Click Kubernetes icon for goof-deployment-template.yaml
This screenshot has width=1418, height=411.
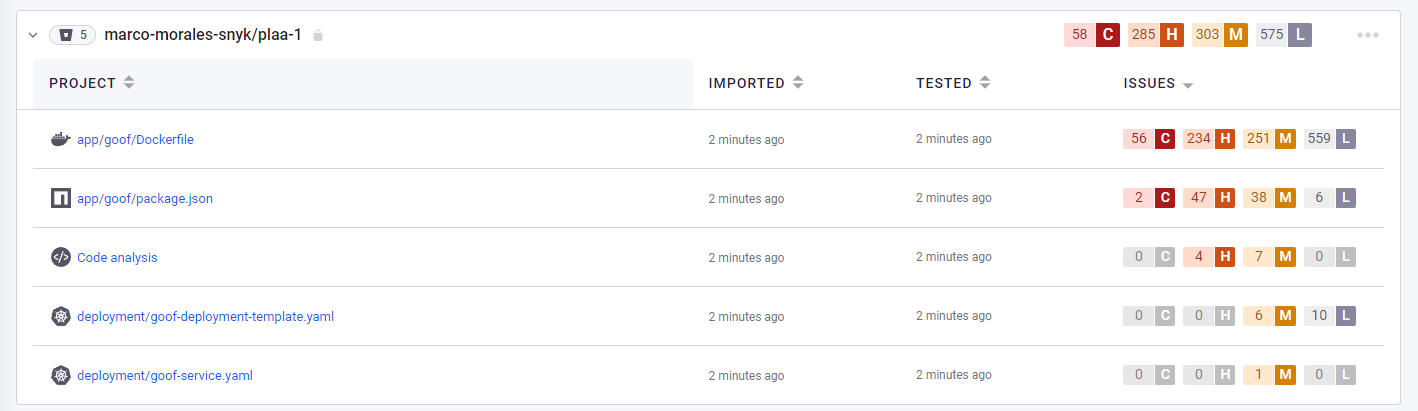pyautogui.click(x=61, y=316)
